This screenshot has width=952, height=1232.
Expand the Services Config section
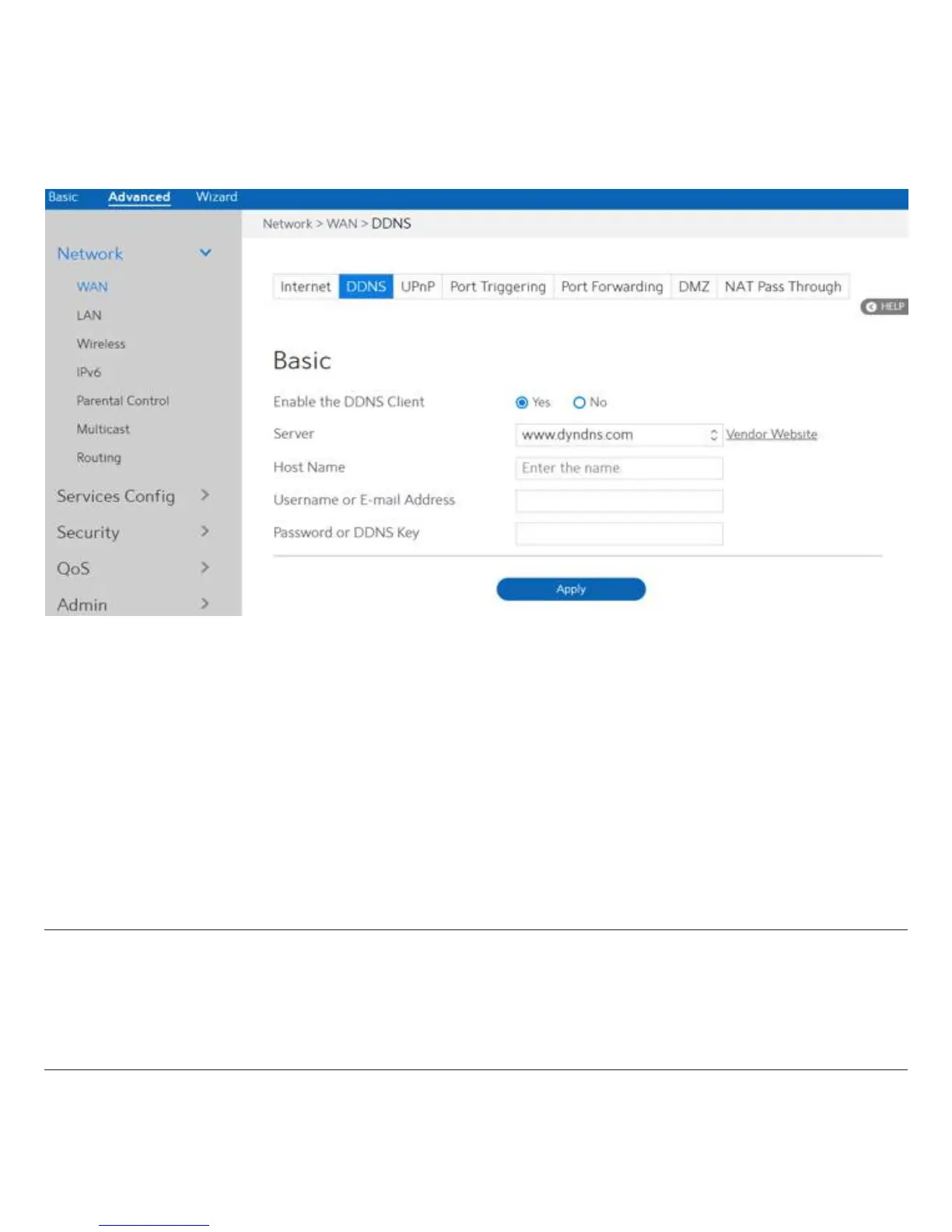pos(205,495)
